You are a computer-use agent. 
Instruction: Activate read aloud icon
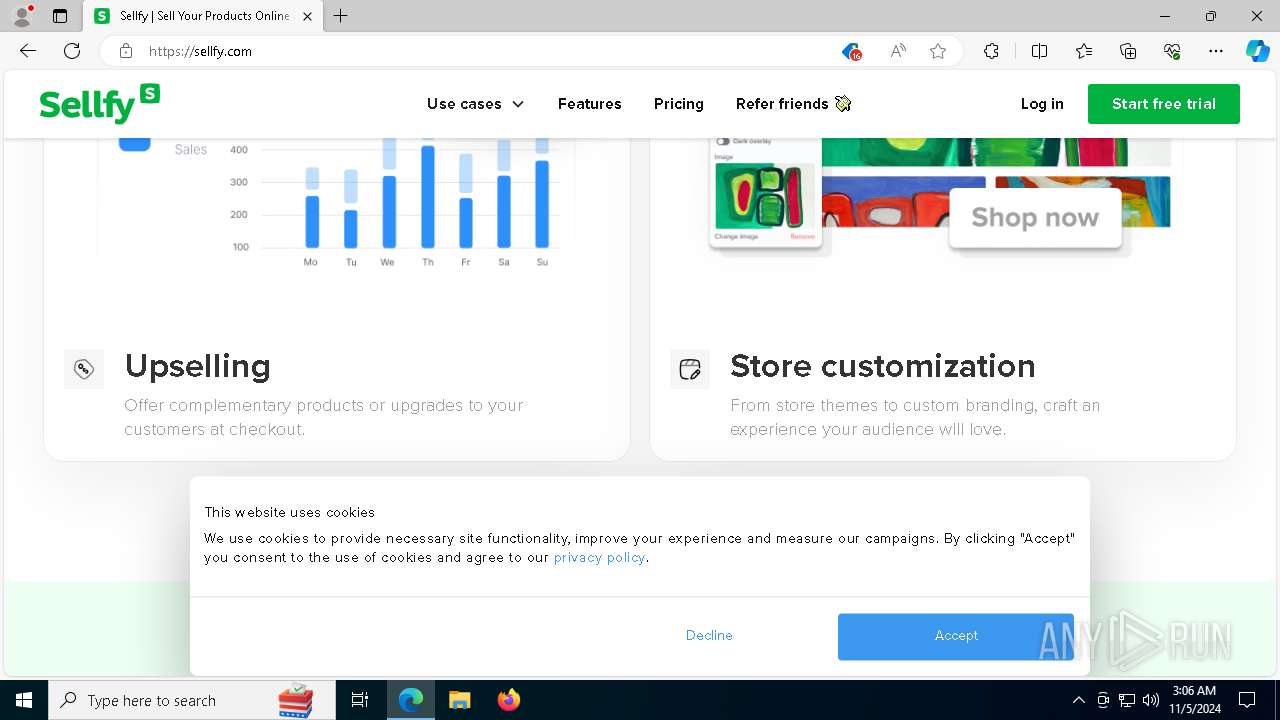coord(898,51)
